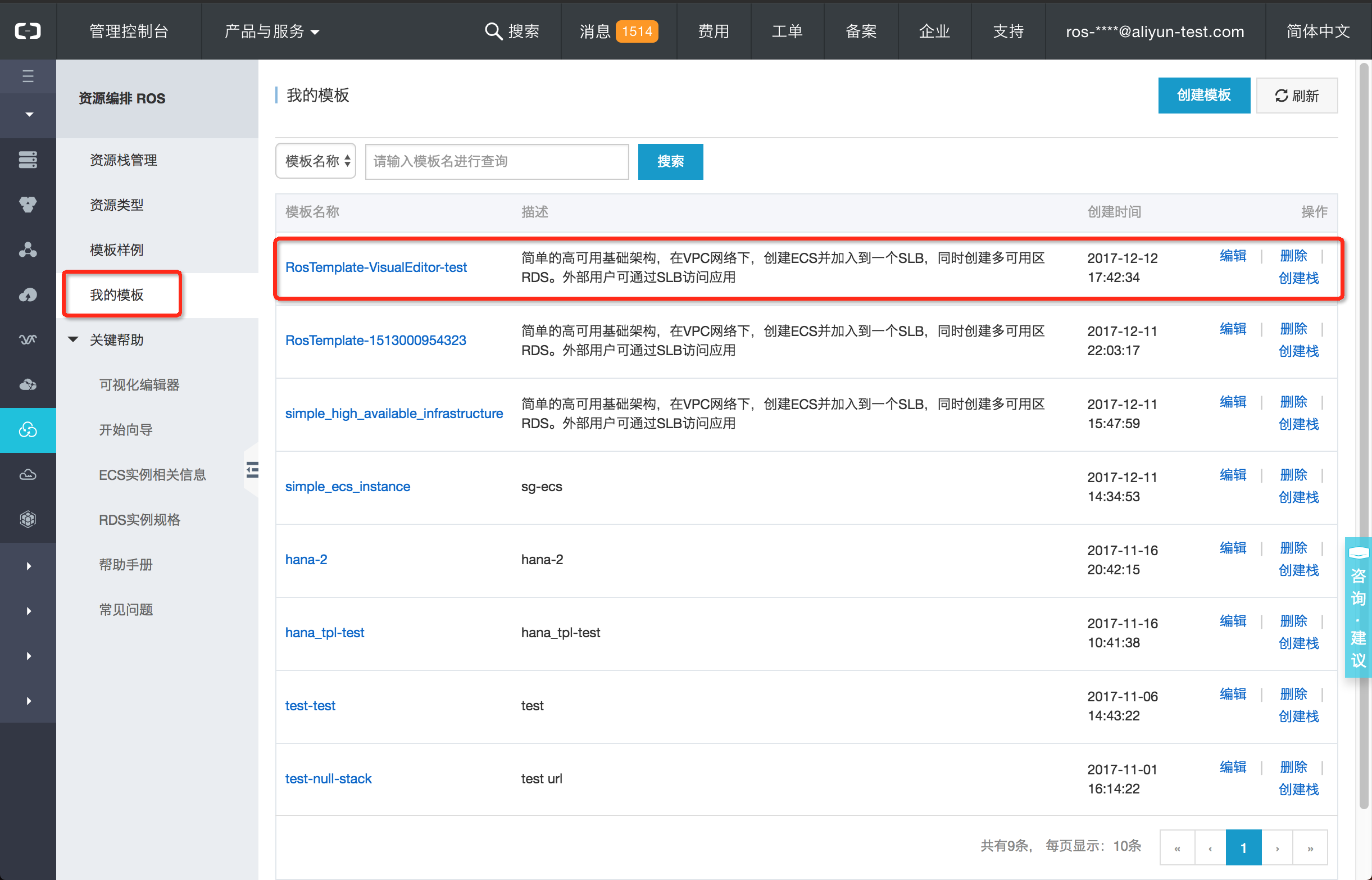Click the Aliyun logo icon
1372x880 pixels.
click(28, 31)
